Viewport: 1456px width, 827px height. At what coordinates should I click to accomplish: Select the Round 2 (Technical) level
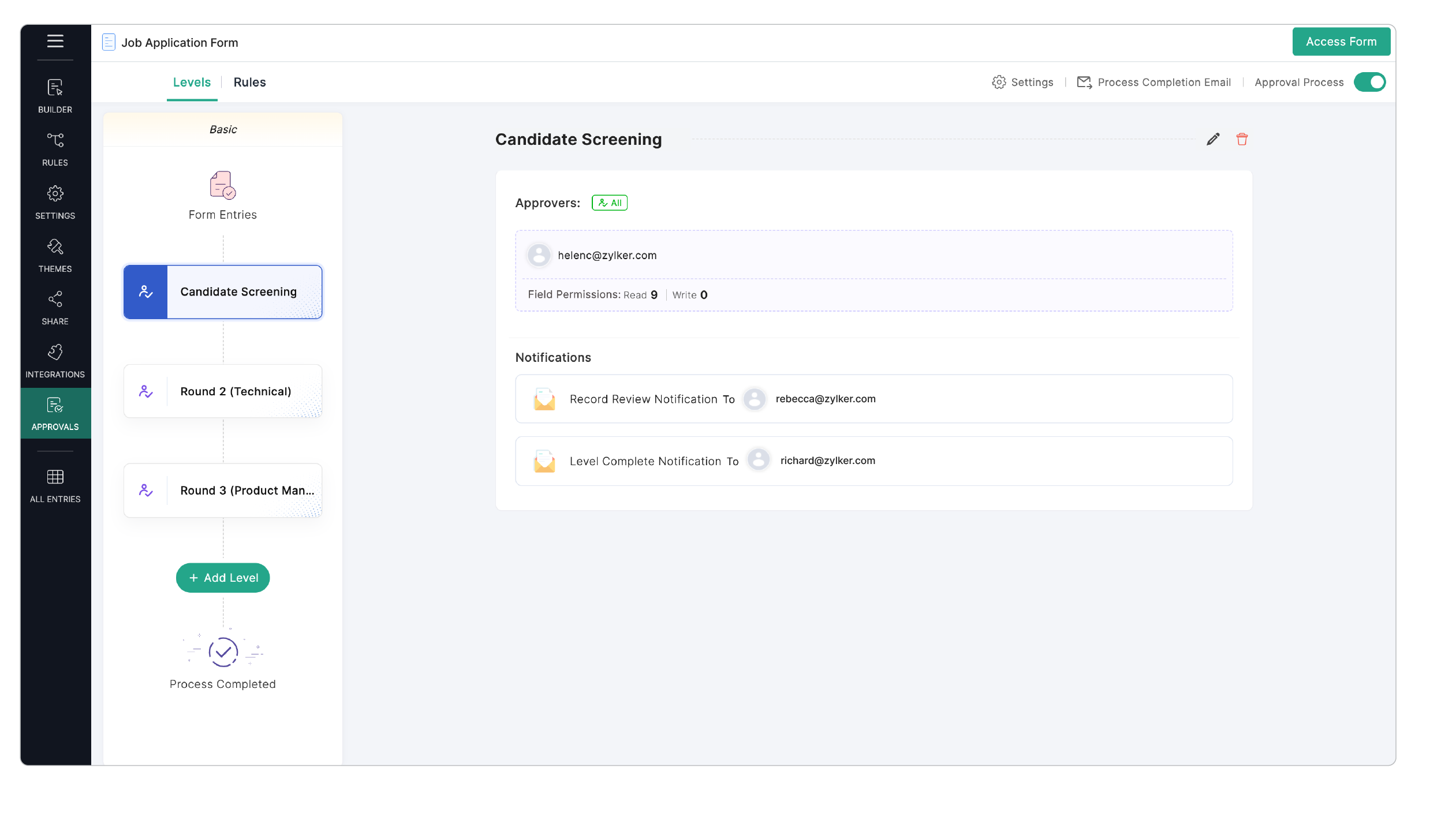[x=223, y=391]
